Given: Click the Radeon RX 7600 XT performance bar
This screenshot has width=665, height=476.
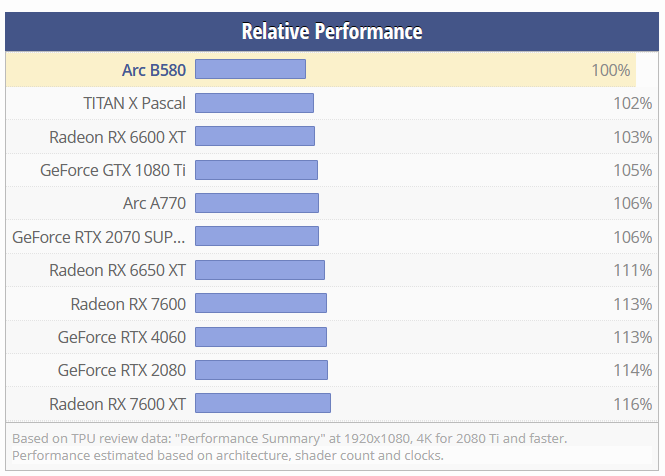Looking at the screenshot, I should (263, 403).
